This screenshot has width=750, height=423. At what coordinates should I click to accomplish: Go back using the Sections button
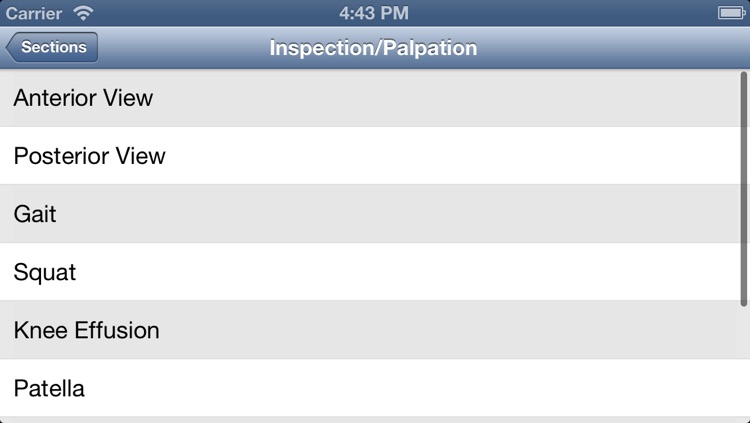pyautogui.click(x=52, y=47)
